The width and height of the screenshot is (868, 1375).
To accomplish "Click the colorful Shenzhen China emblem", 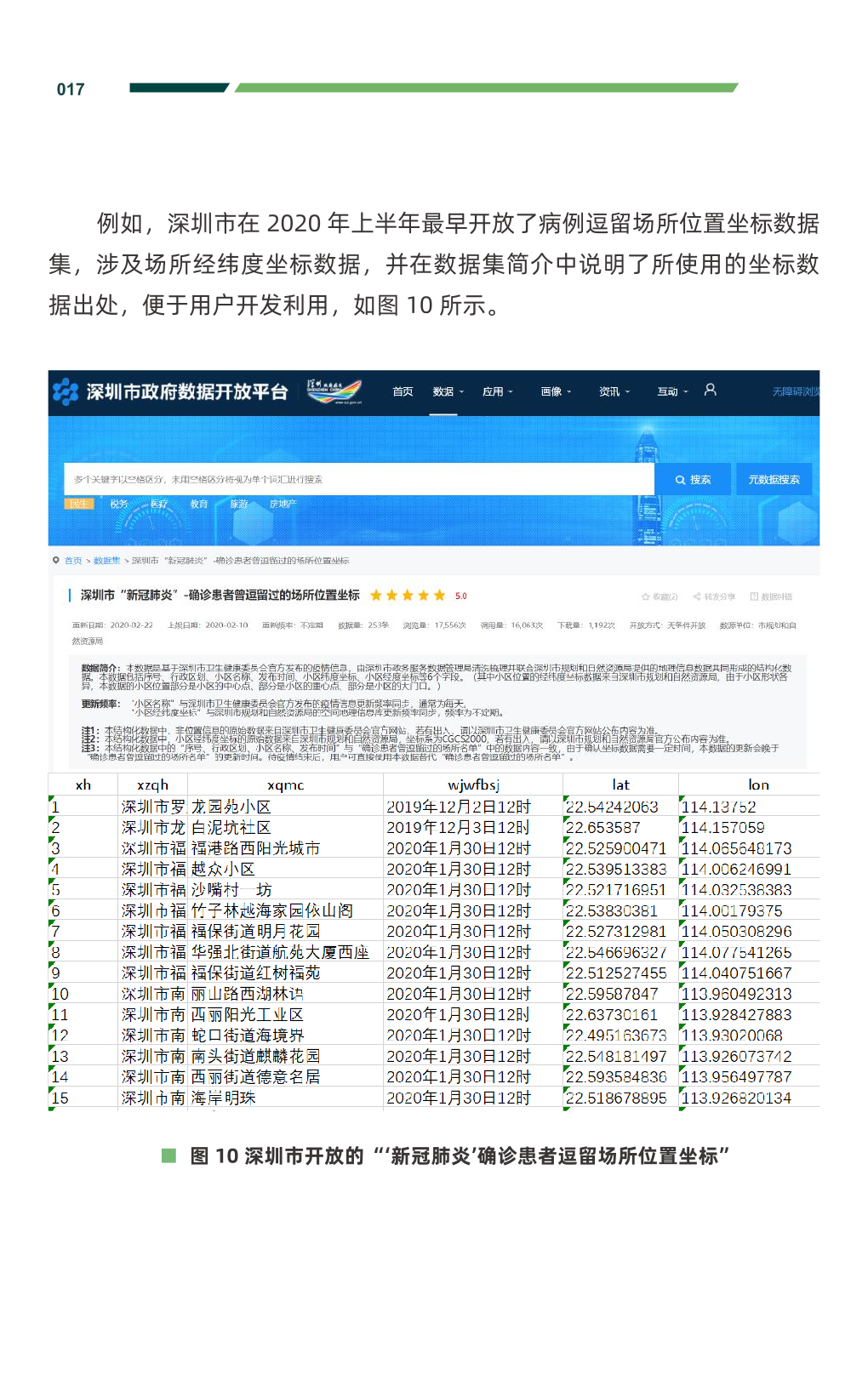I will [x=334, y=391].
